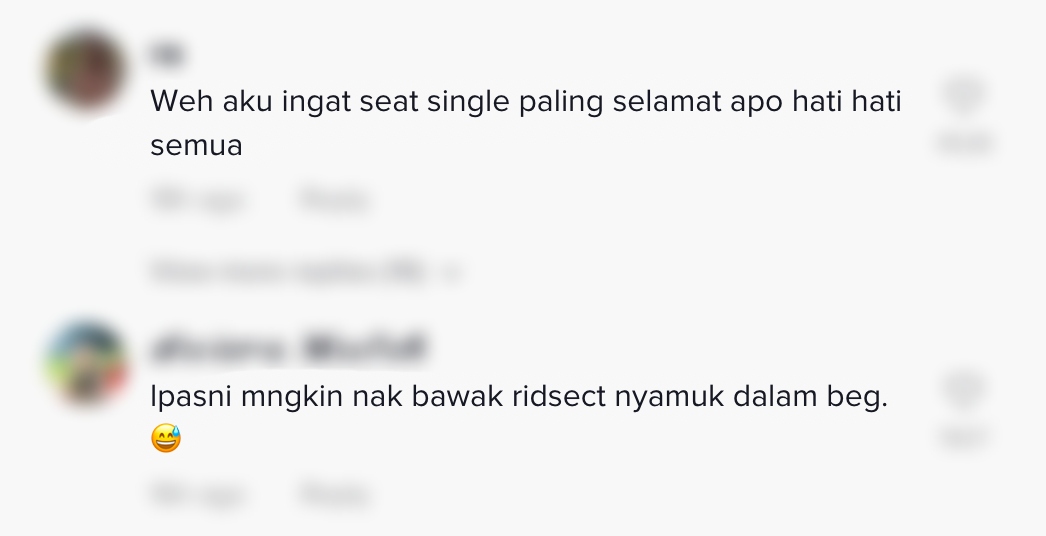Click the chevron beside 'View more replies'
The height and width of the screenshot is (536, 1046).
tap(453, 272)
